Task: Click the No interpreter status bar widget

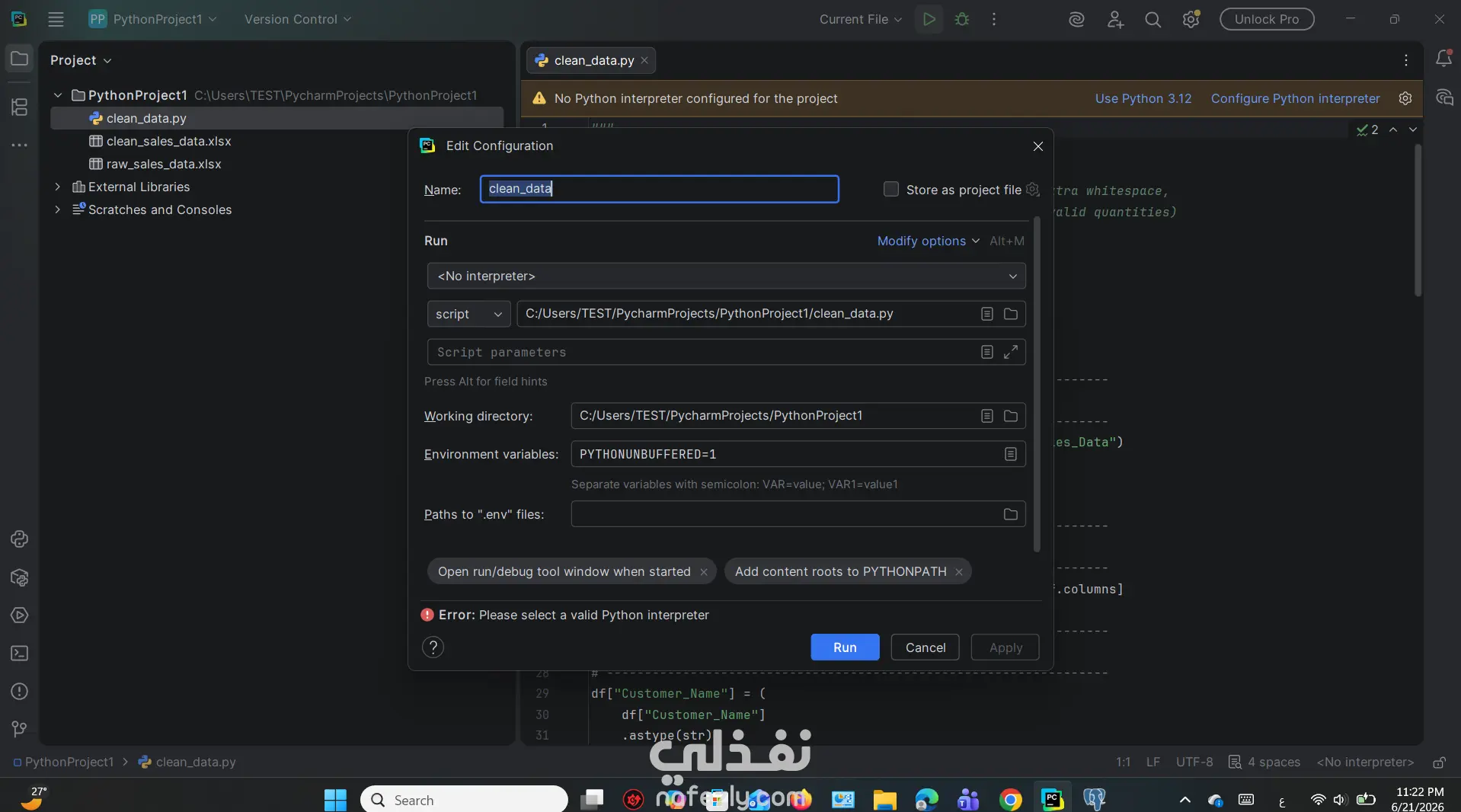Action: (1365, 762)
